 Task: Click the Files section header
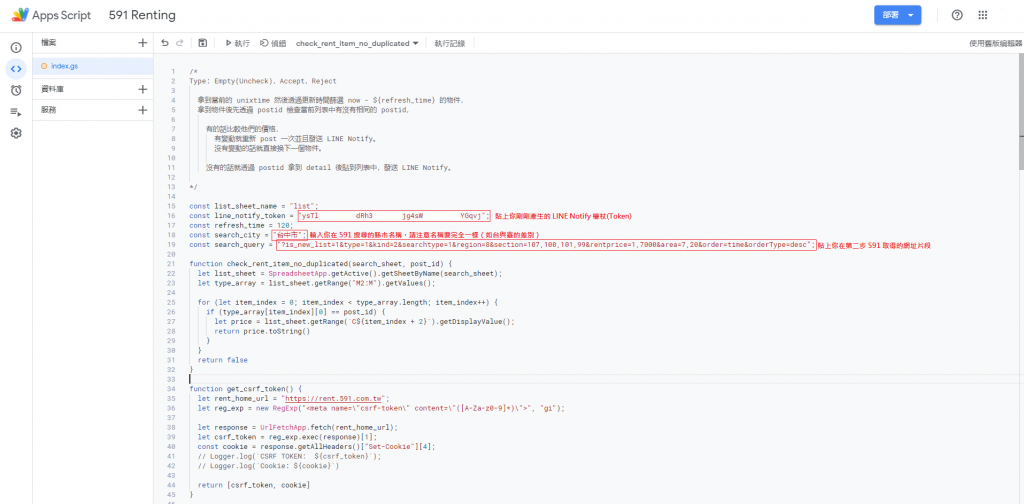pyautogui.click(x=48, y=43)
